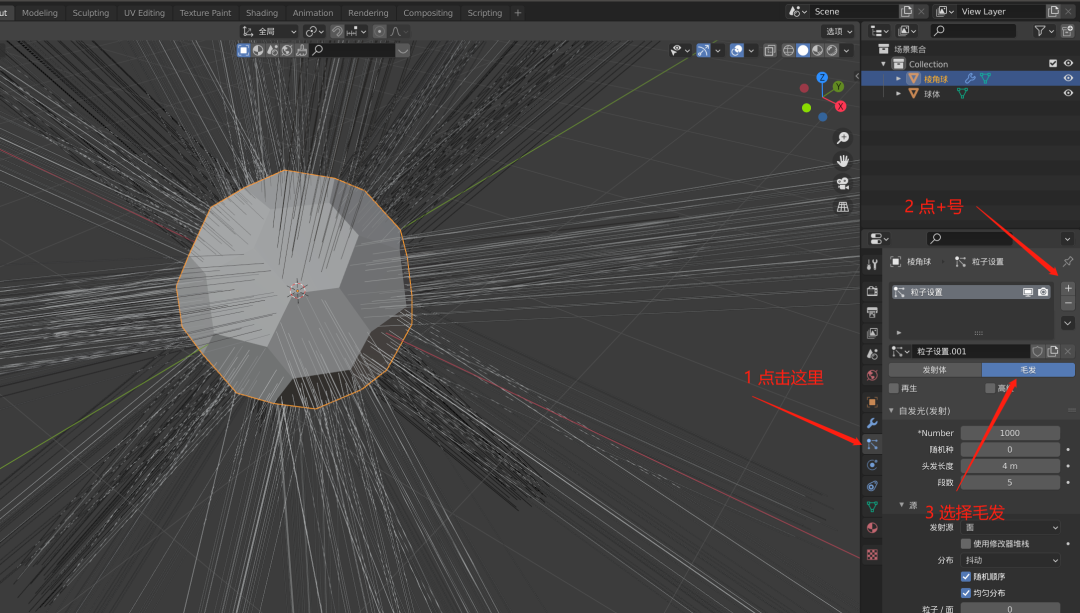Open the 分布 dropdown showing 抖动
Screen dimensions: 1080x613
pyautogui.click(x=1010, y=560)
